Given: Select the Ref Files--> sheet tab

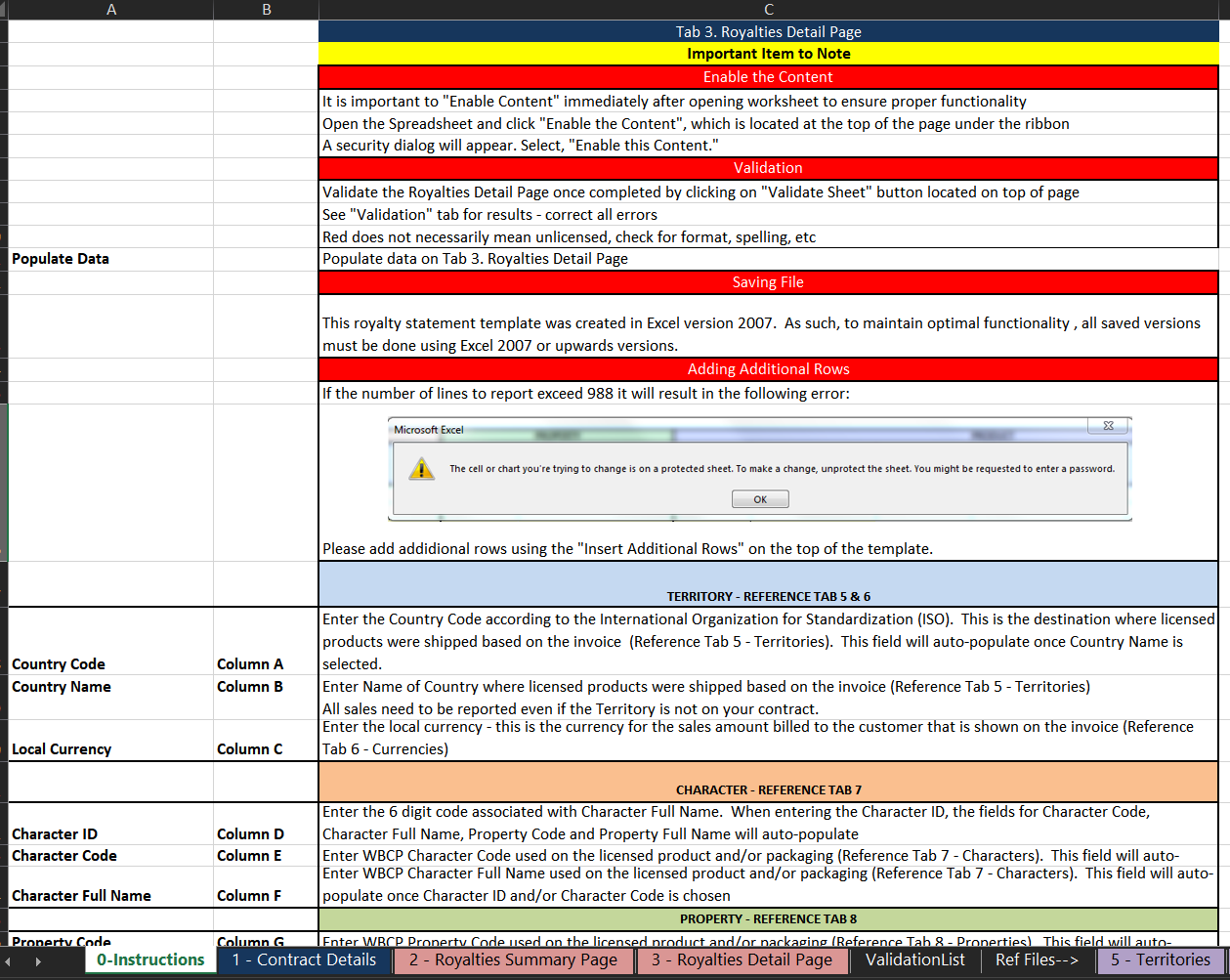Looking at the screenshot, I should click(x=1037, y=959).
